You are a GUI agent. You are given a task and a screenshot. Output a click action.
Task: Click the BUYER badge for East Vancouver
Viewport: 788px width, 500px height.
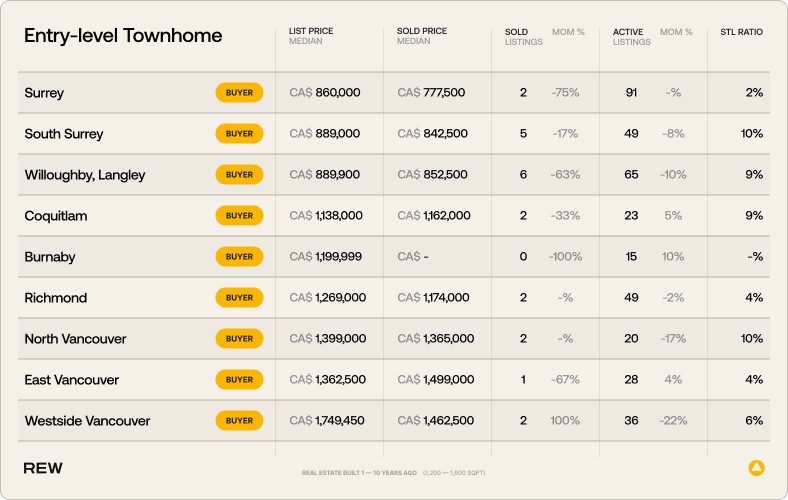(239, 379)
